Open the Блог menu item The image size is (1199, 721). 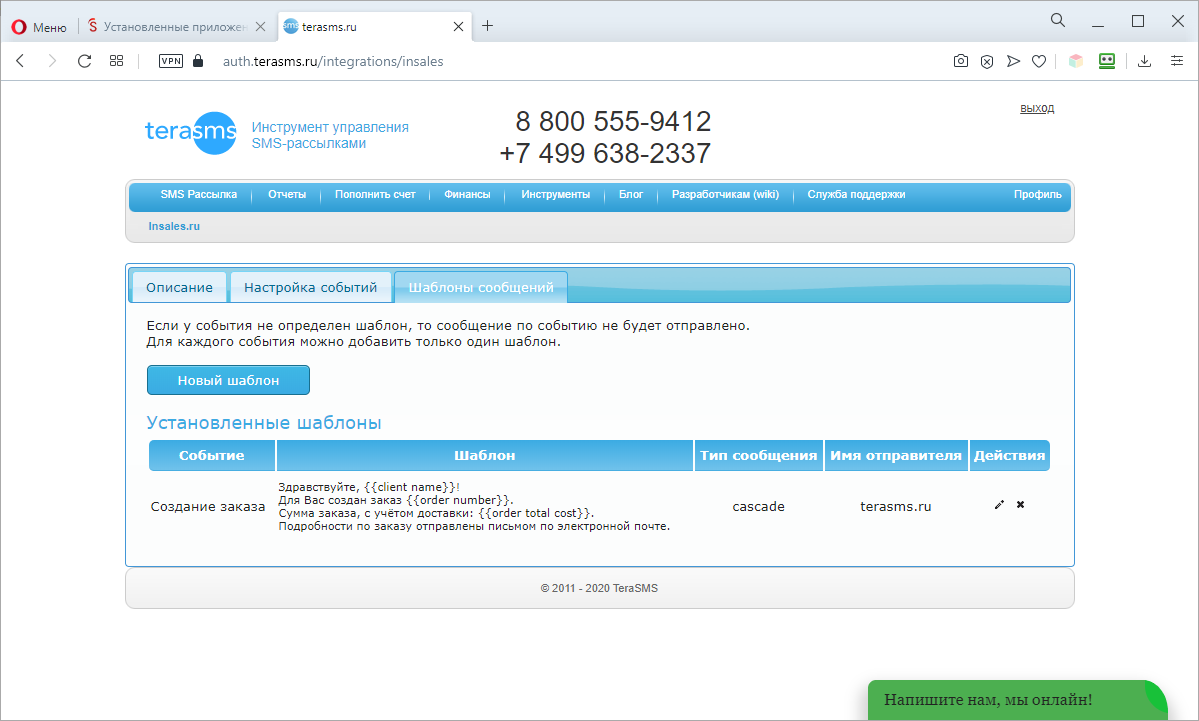631,194
